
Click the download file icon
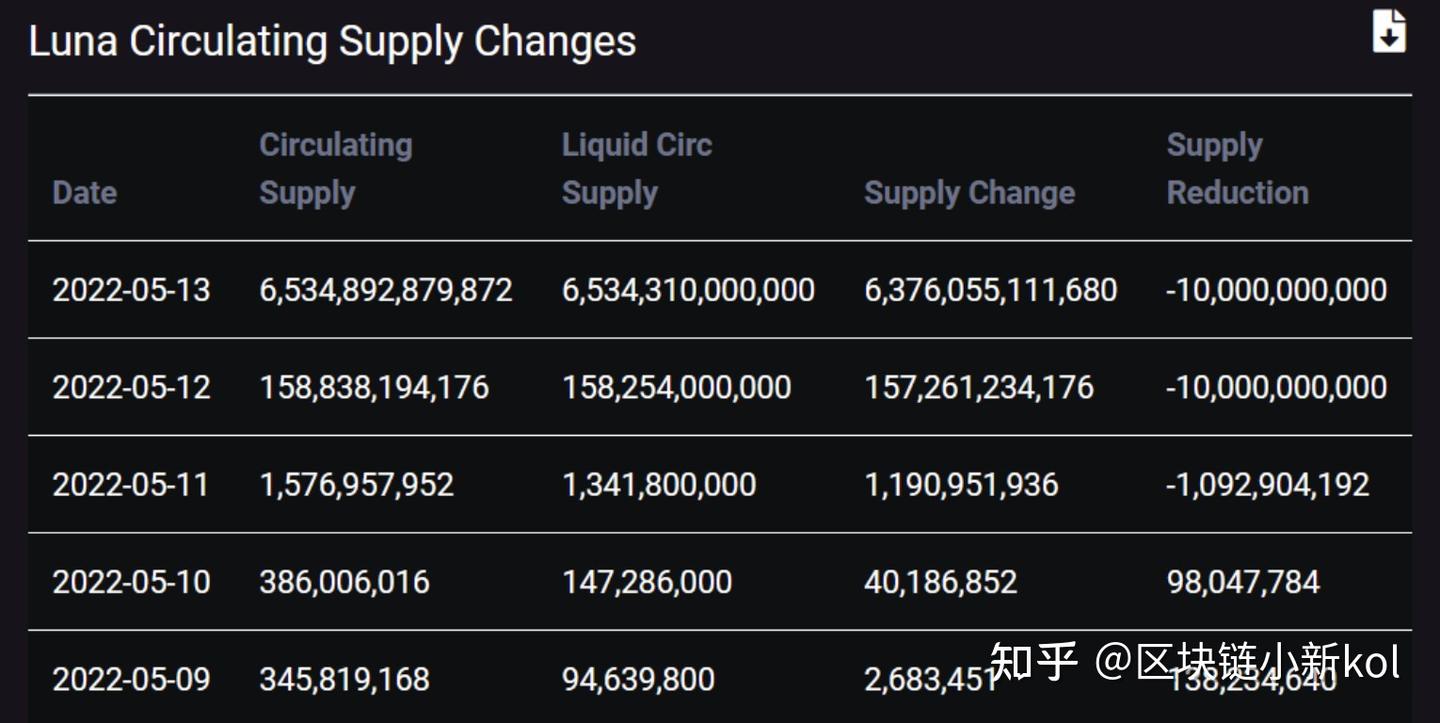pyautogui.click(x=1389, y=31)
